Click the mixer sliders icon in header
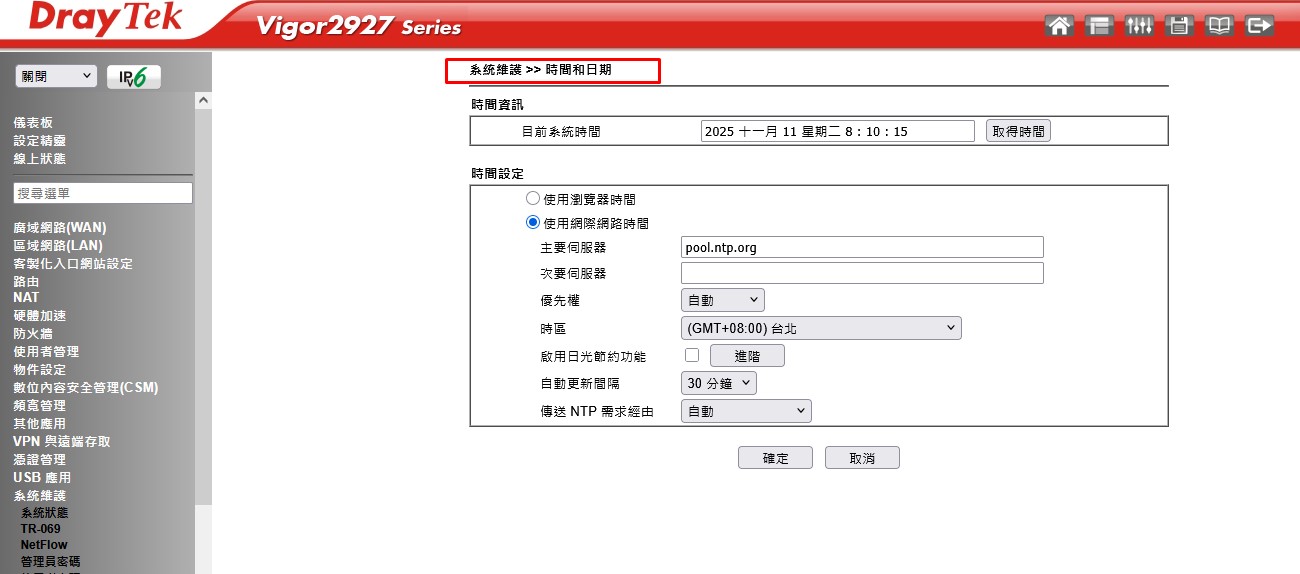The height and width of the screenshot is (574, 1300). point(1139,26)
